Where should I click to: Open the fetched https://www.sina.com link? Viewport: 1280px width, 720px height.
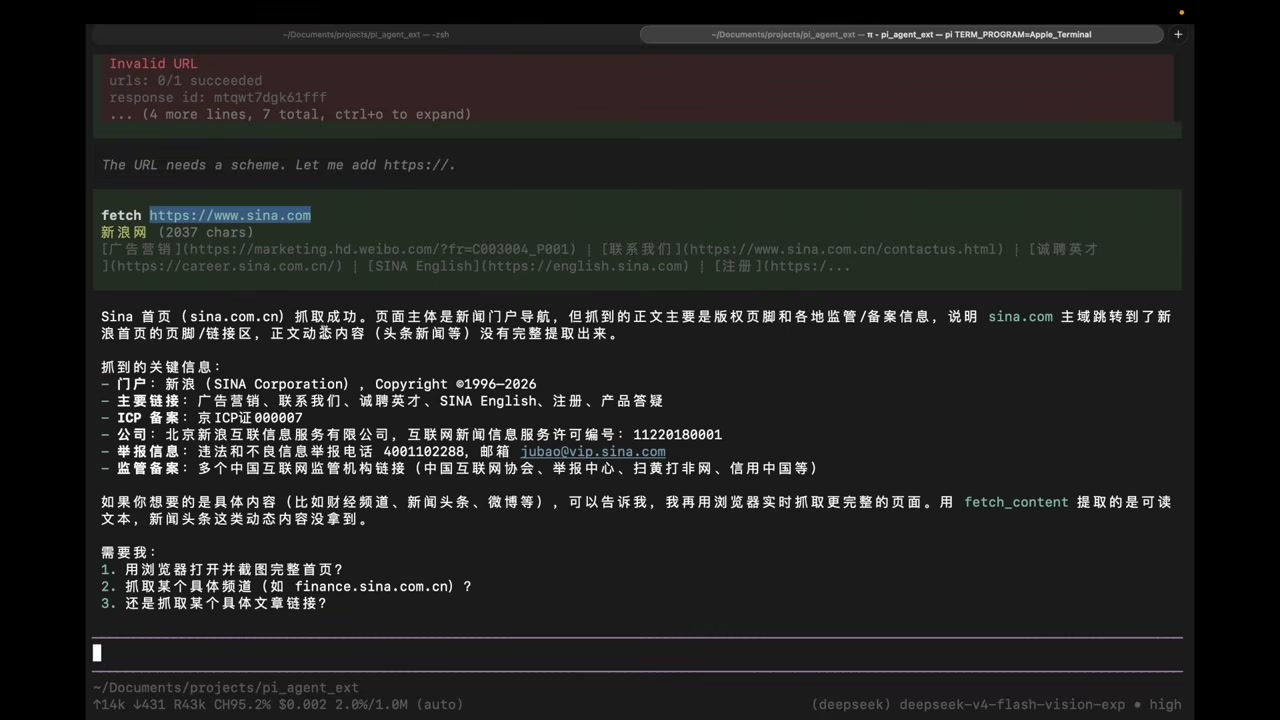pyautogui.click(x=230, y=215)
